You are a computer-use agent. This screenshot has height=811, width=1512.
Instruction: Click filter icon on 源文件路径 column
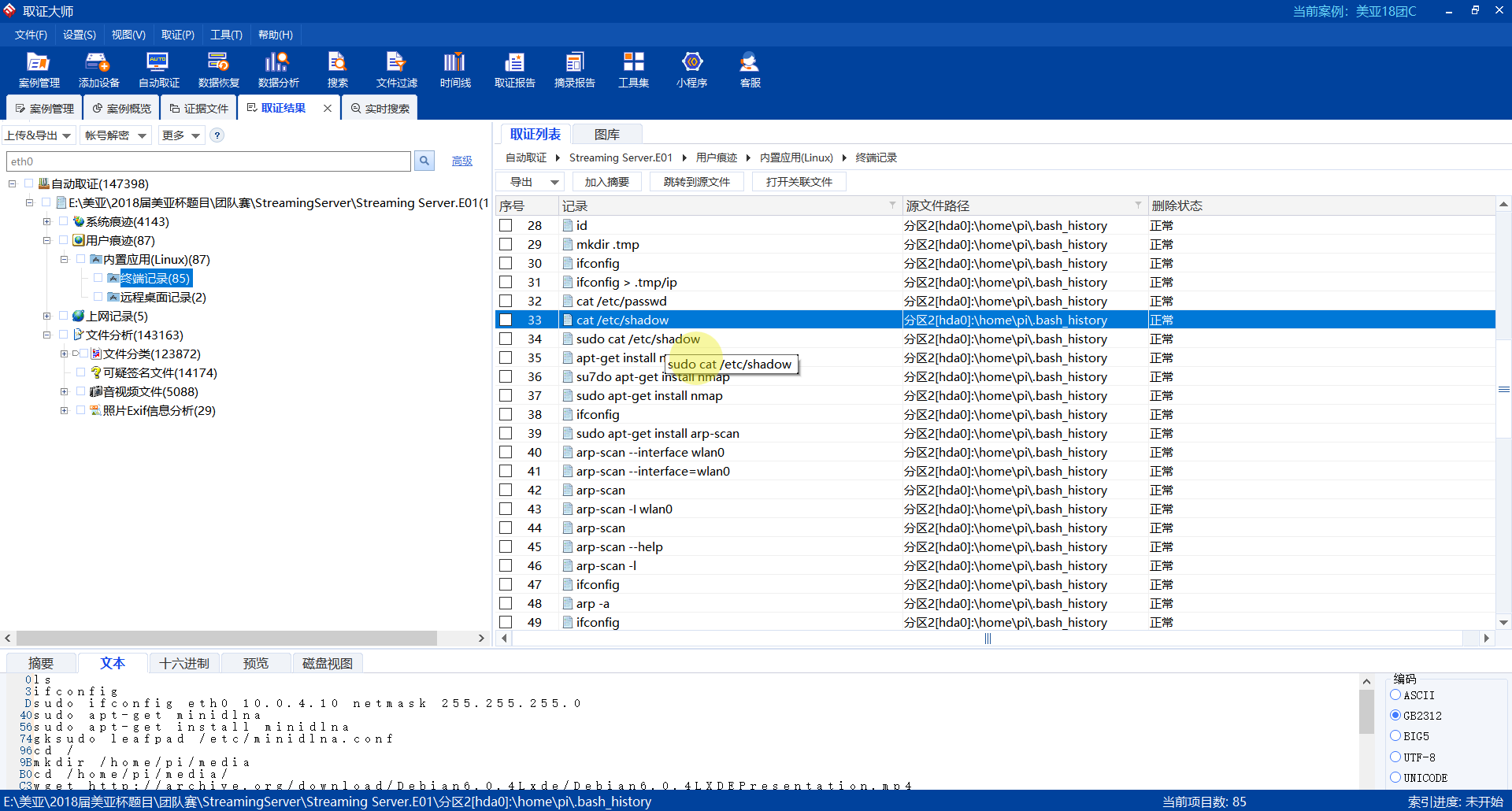(x=1138, y=205)
